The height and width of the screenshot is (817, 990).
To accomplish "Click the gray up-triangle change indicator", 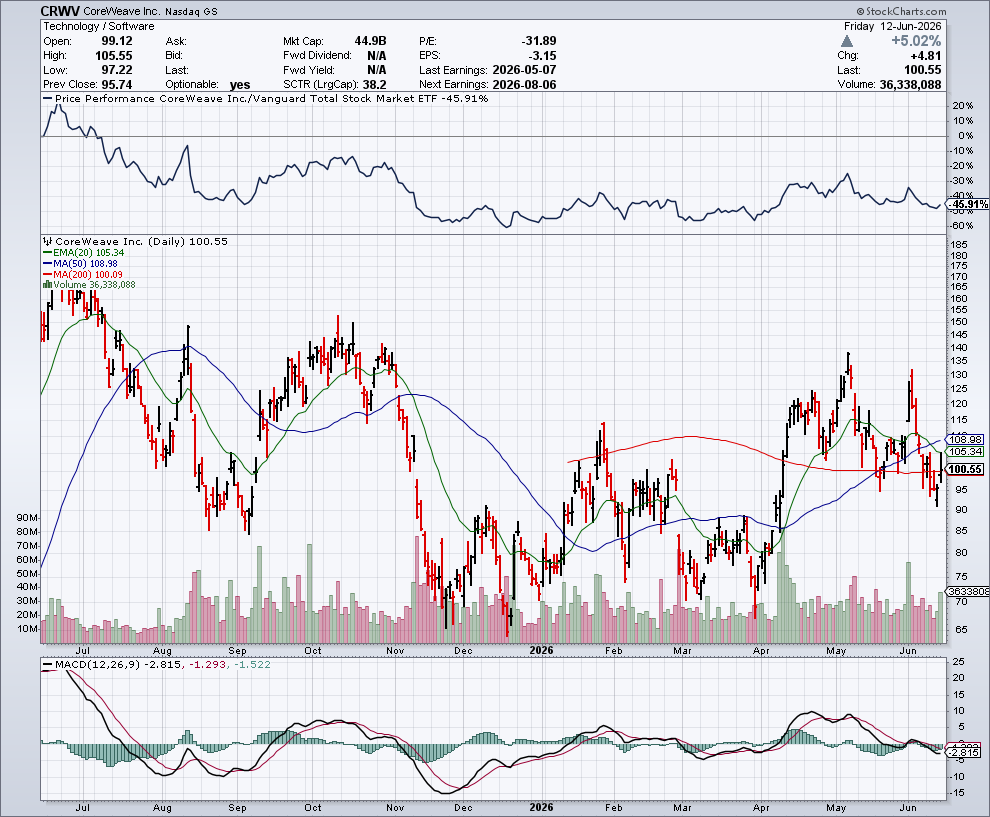I will pos(847,41).
